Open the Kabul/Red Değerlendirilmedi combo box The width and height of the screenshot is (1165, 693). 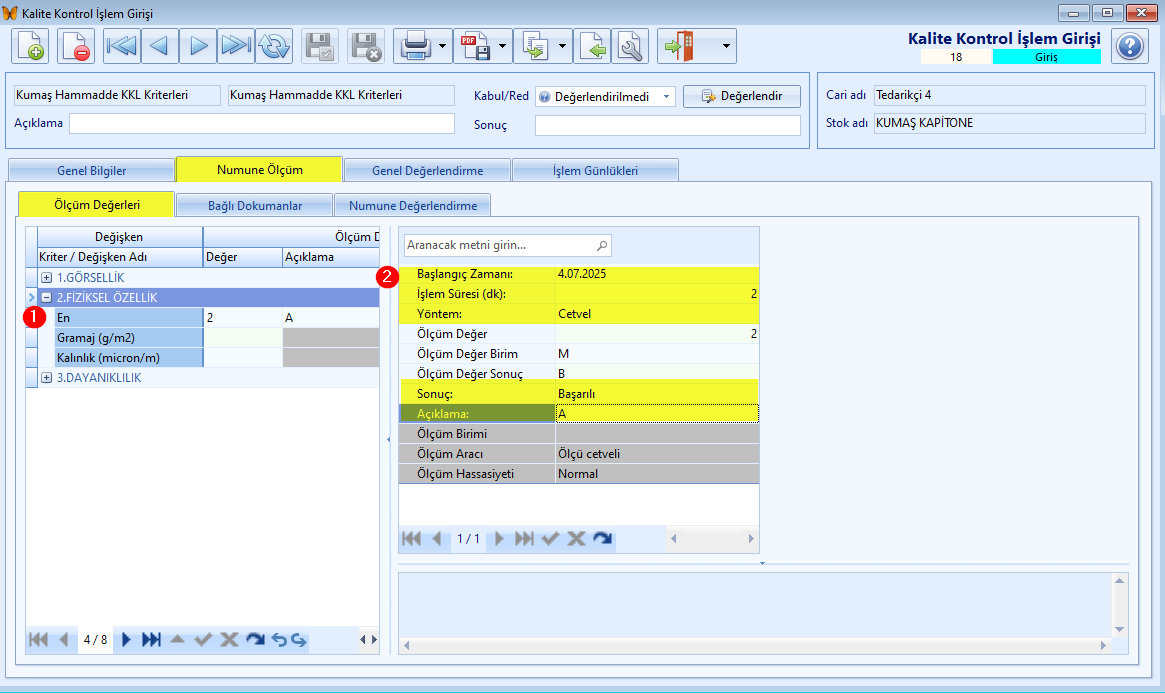(605, 97)
